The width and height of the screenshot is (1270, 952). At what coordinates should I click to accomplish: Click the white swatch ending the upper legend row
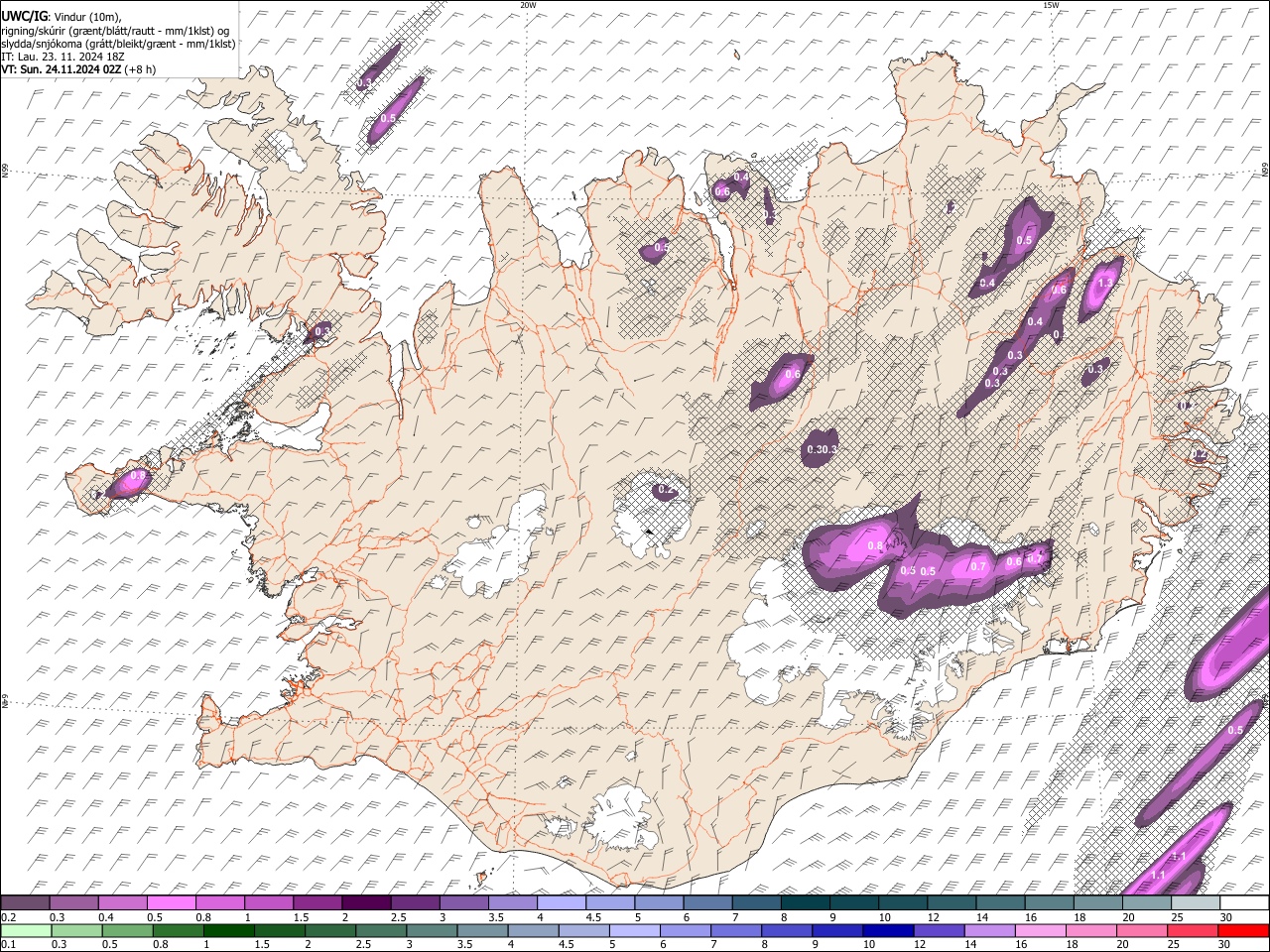click(x=1244, y=903)
